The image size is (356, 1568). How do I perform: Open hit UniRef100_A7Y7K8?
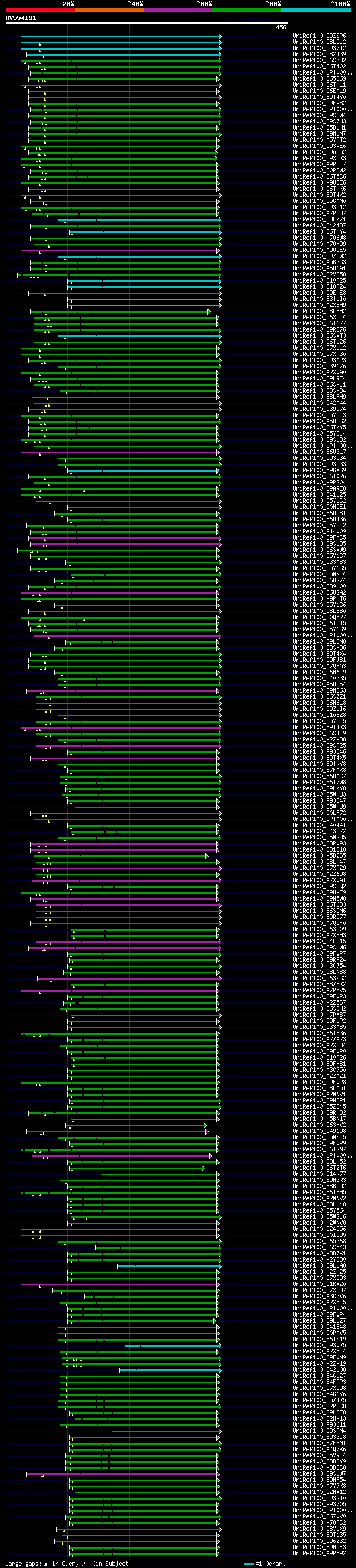319,1486
